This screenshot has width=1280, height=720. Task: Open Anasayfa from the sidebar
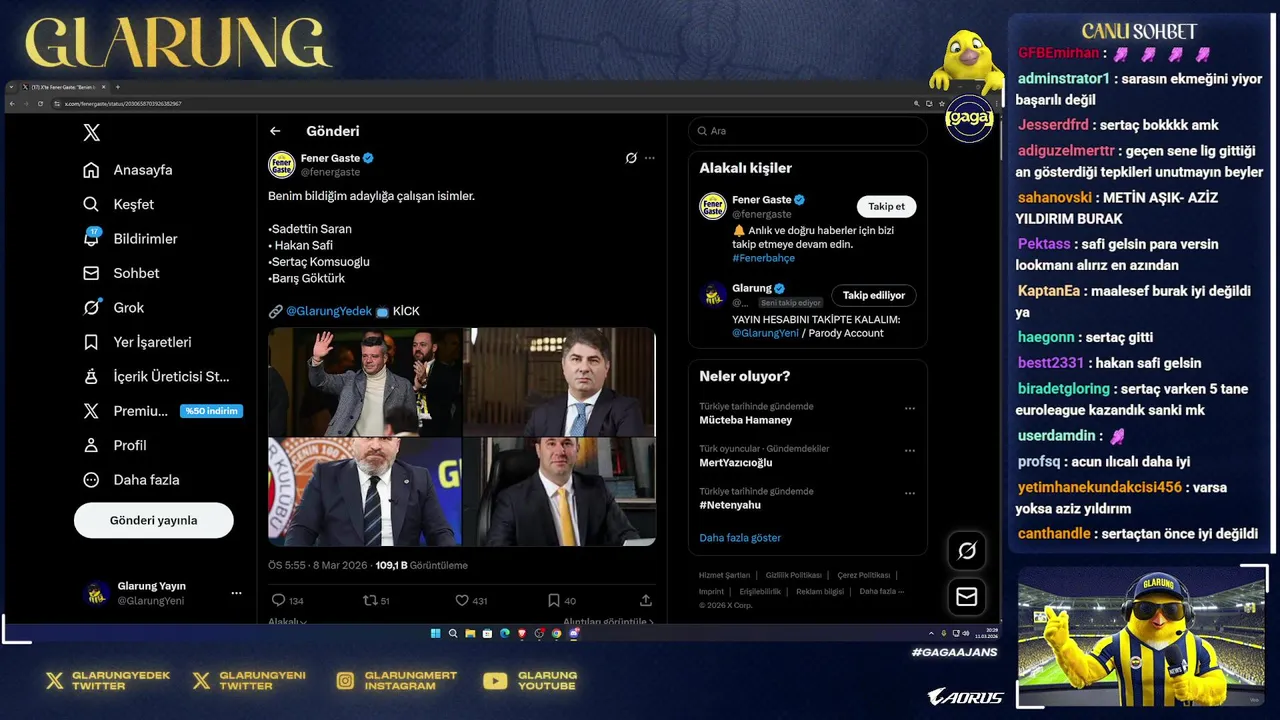(128, 170)
